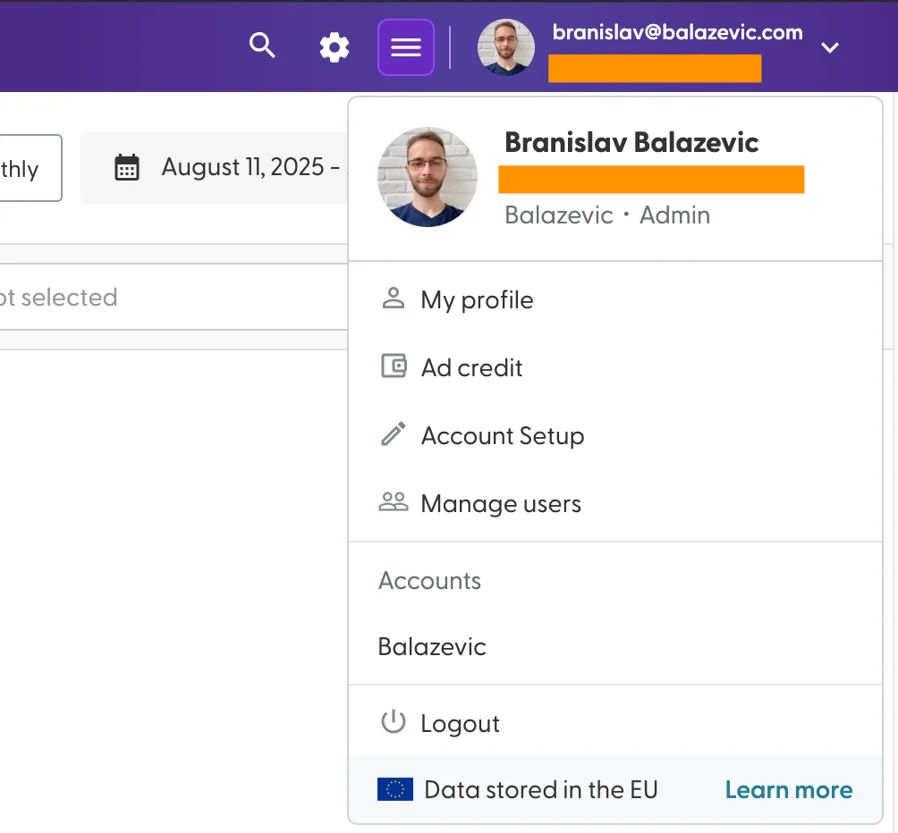This screenshot has height=833, width=898.
Task: Open Account Setup menu item
Action: tap(615, 436)
